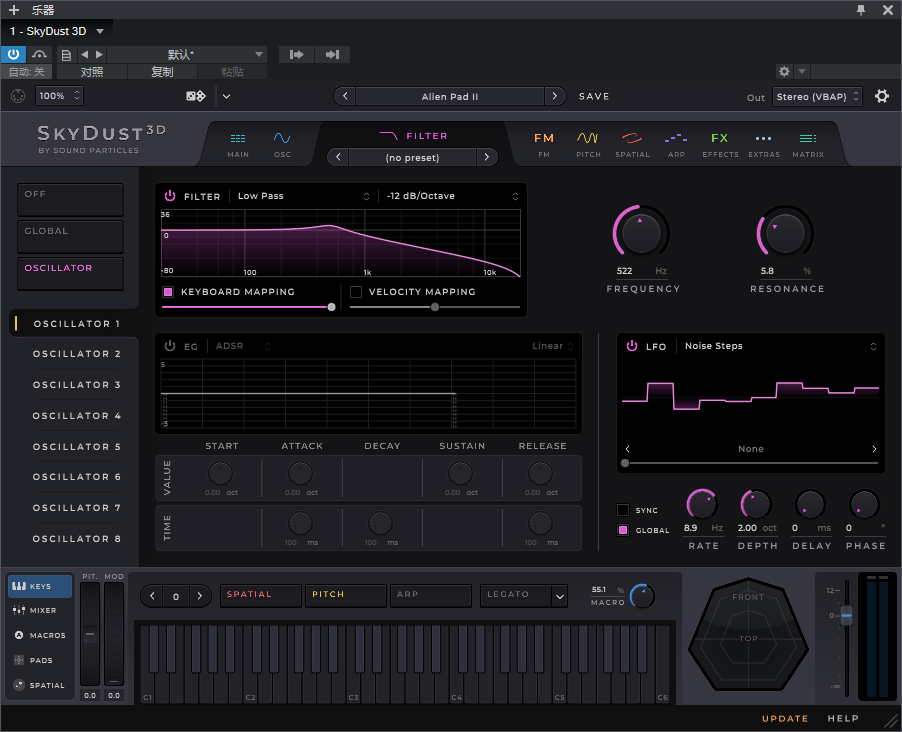902x732 pixels.
Task: Select OSCILLATOR 3 in the list
Action: click(77, 384)
